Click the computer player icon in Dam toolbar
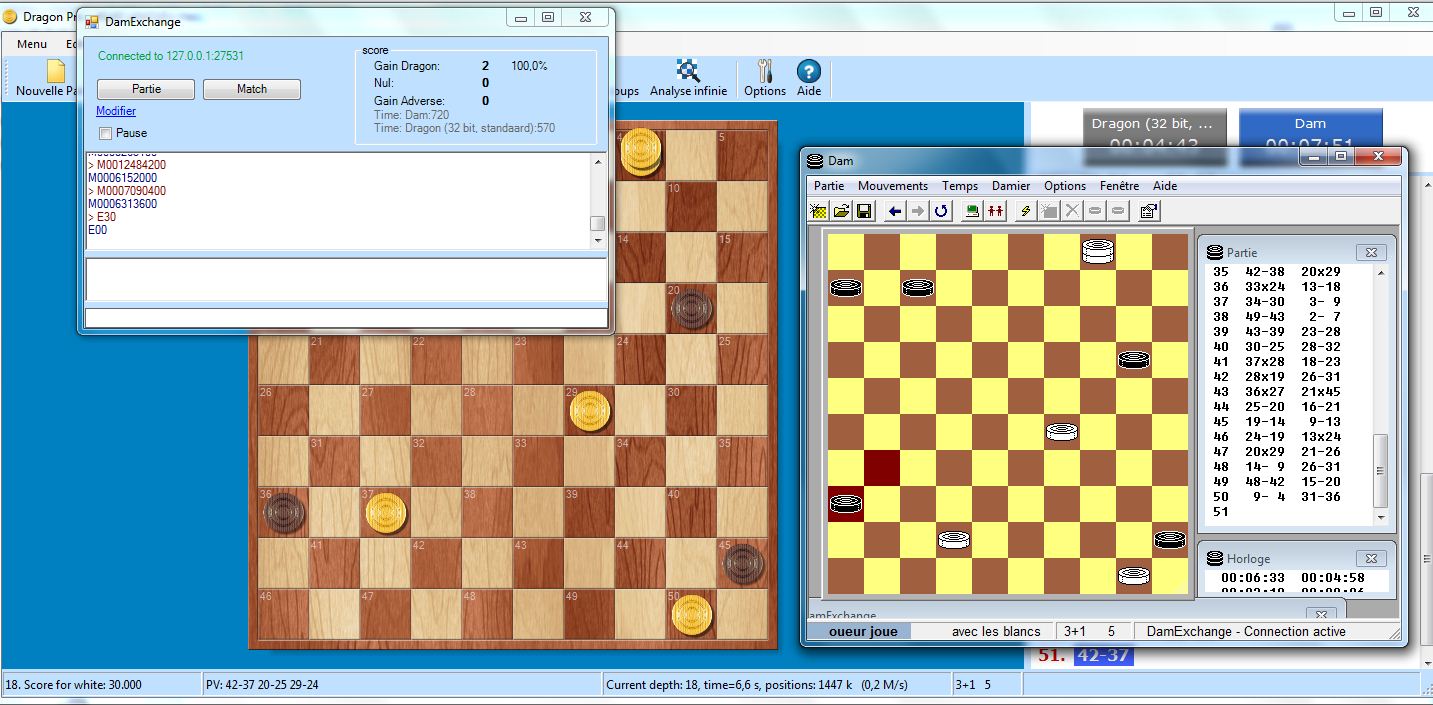Screen dimensions: 1433x705 (972, 211)
